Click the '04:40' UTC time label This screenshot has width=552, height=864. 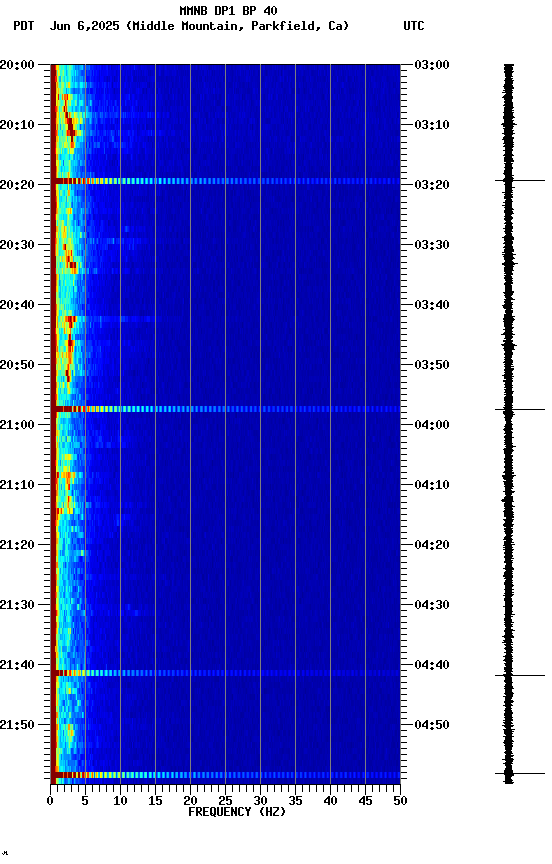coord(432,666)
